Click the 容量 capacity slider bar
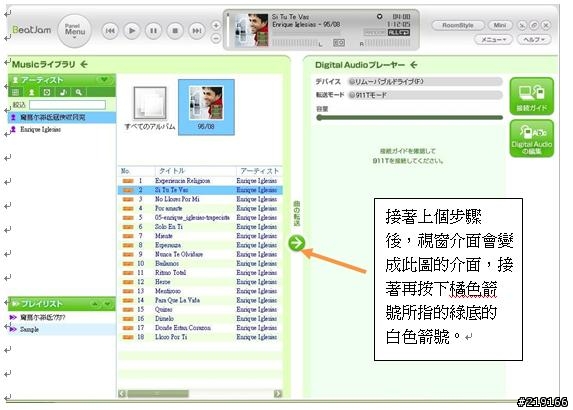573x410 pixels. point(410,118)
